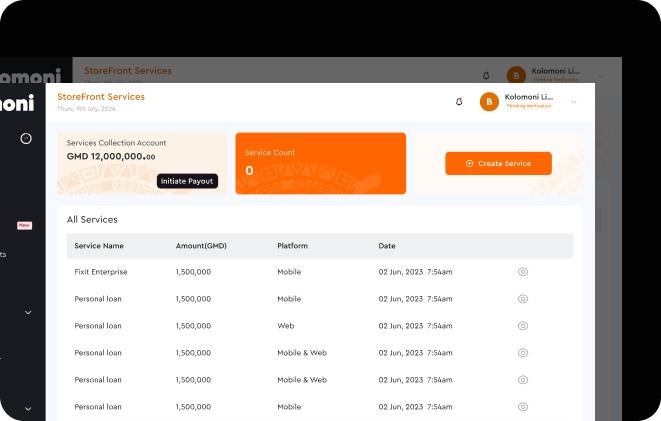The image size is (661, 421).
Task: Open the notifications bell in the front window
Action: pos(459,102)
